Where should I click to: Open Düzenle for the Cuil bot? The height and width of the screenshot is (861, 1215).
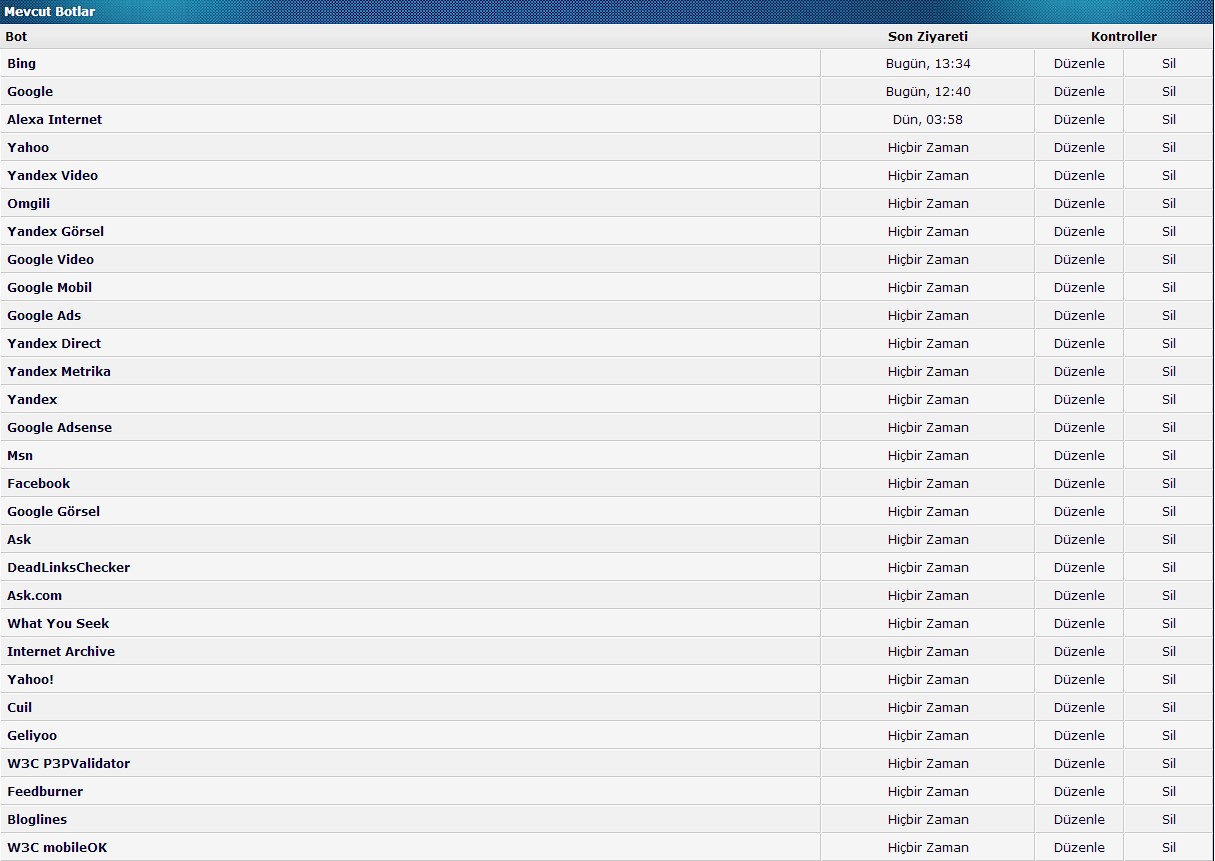point(1079,707)
